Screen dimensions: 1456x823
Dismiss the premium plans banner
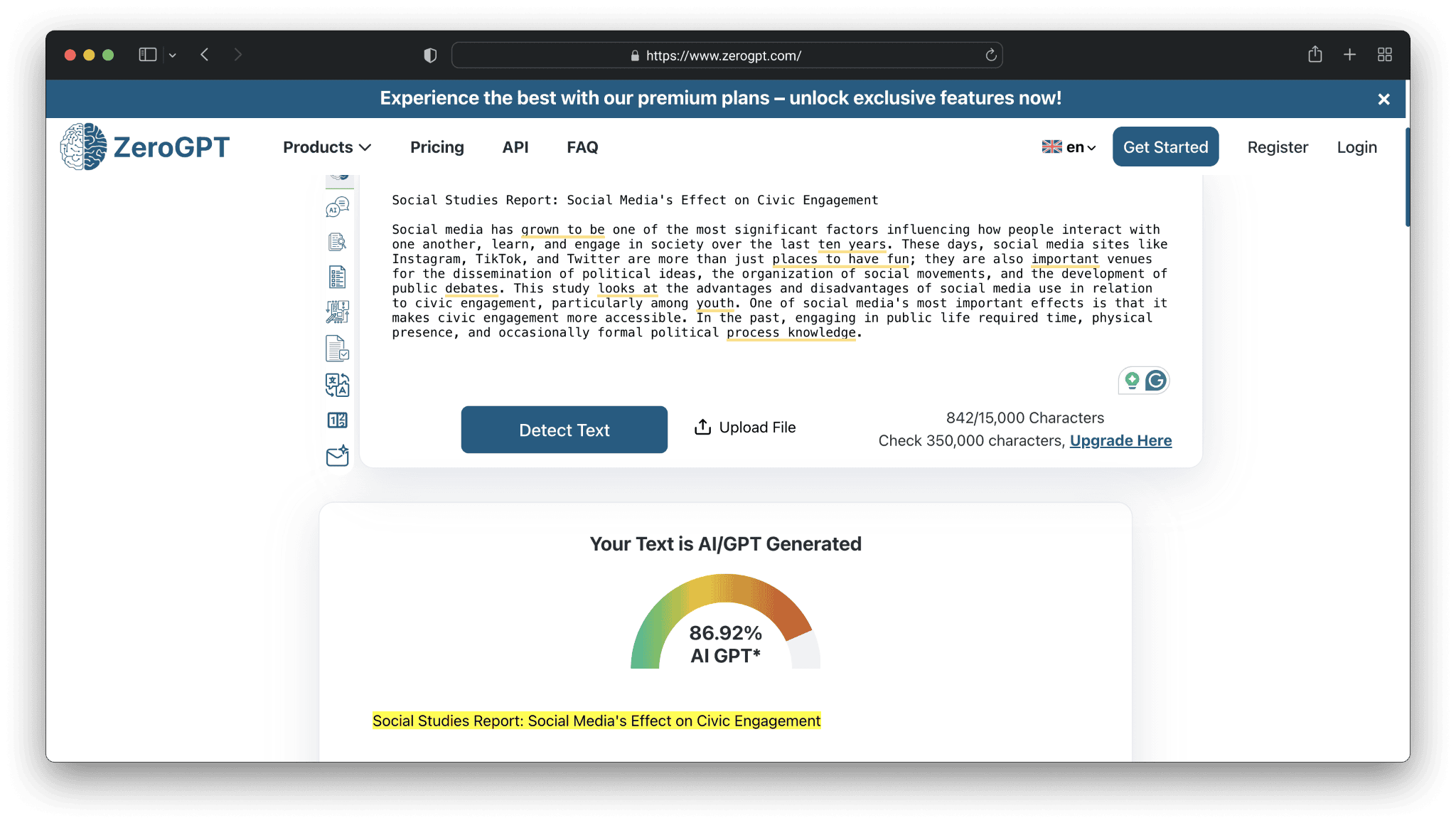1383,99
